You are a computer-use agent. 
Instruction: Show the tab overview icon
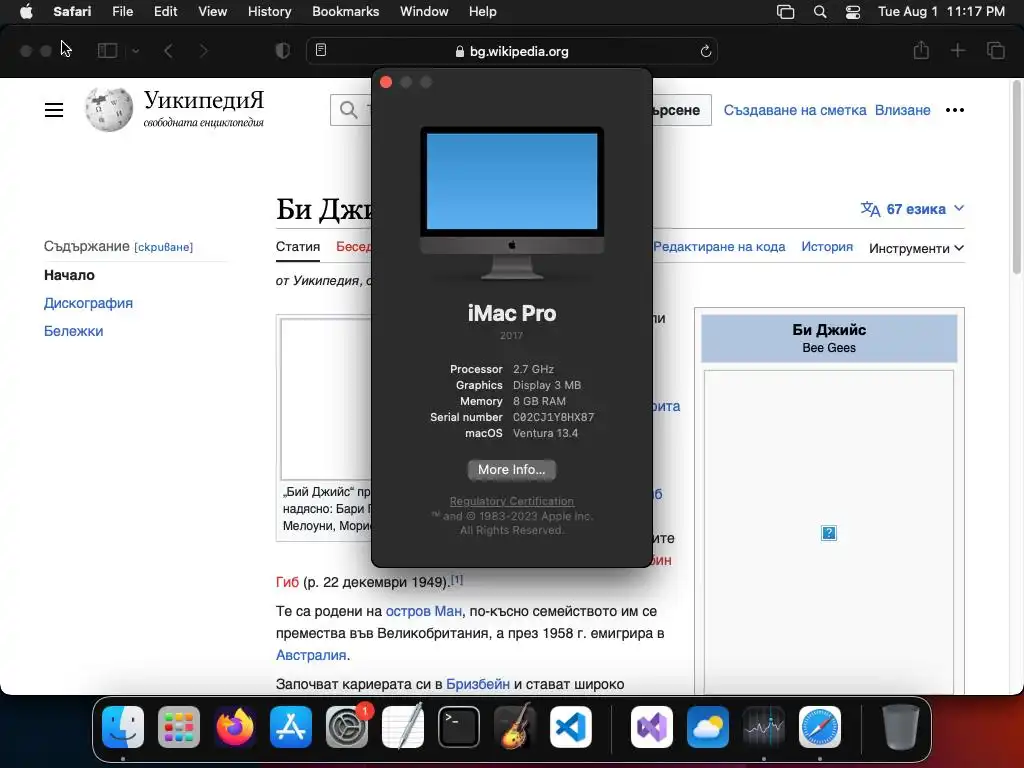[x=996, y=50]
